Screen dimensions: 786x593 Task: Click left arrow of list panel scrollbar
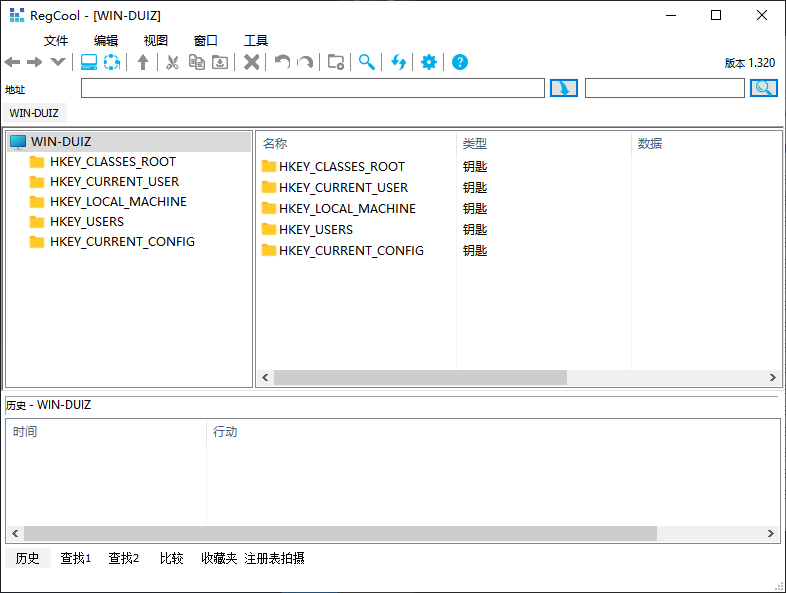[265, 377]
